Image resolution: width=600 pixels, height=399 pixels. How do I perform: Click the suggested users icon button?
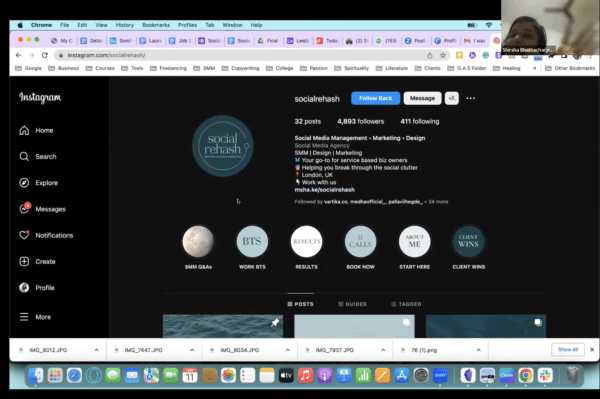(452, 98)
